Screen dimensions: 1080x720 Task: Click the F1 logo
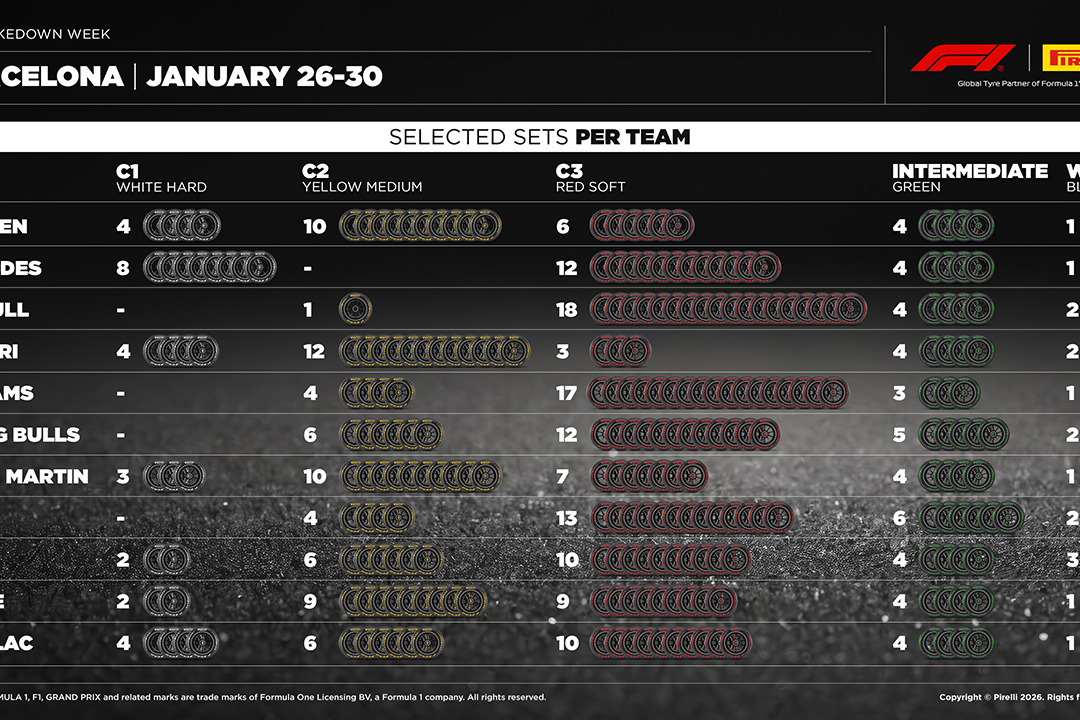coord(962,58)
